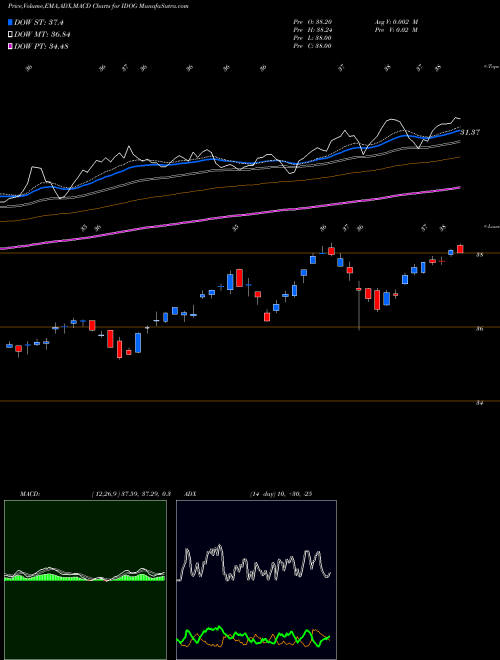Click the blue DOW ST legend swatch

(x=10, y=22)
